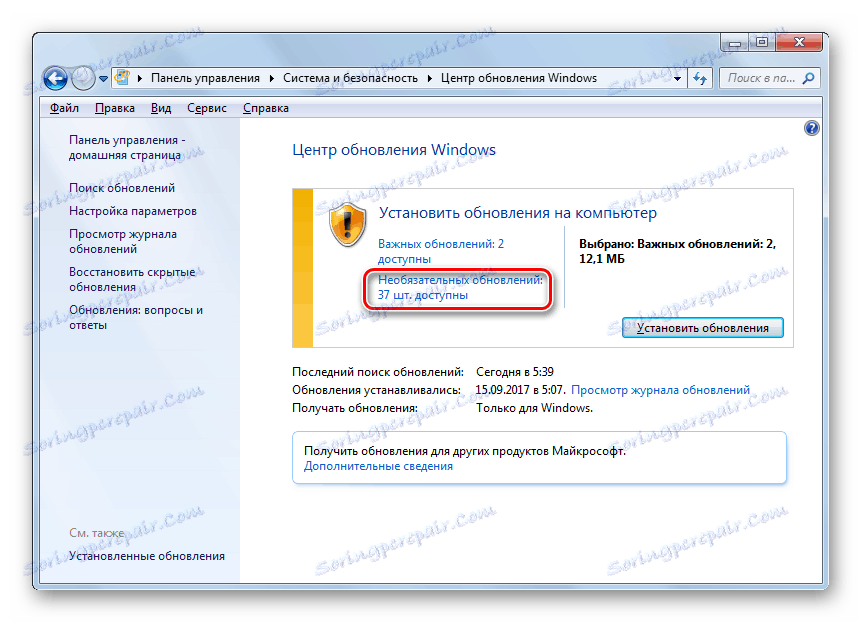Open the Вид menu
Image resolution: width=862 pixels, height=623 pixels.
[161, 108]
